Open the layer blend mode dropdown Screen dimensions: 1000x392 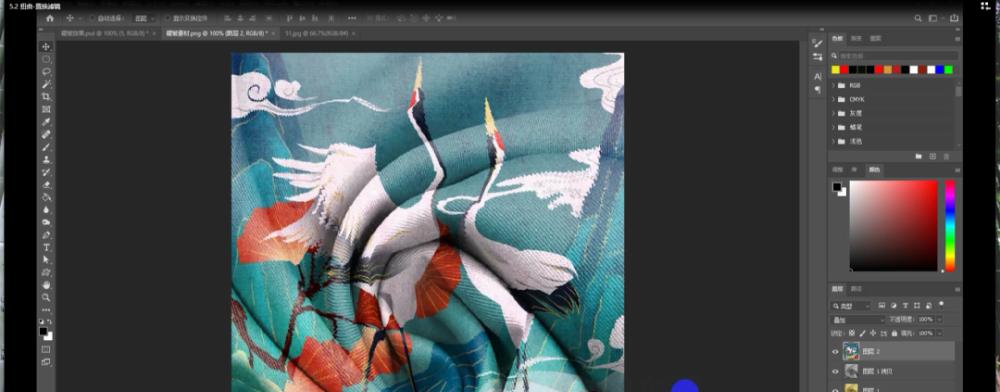click(858, 319)
